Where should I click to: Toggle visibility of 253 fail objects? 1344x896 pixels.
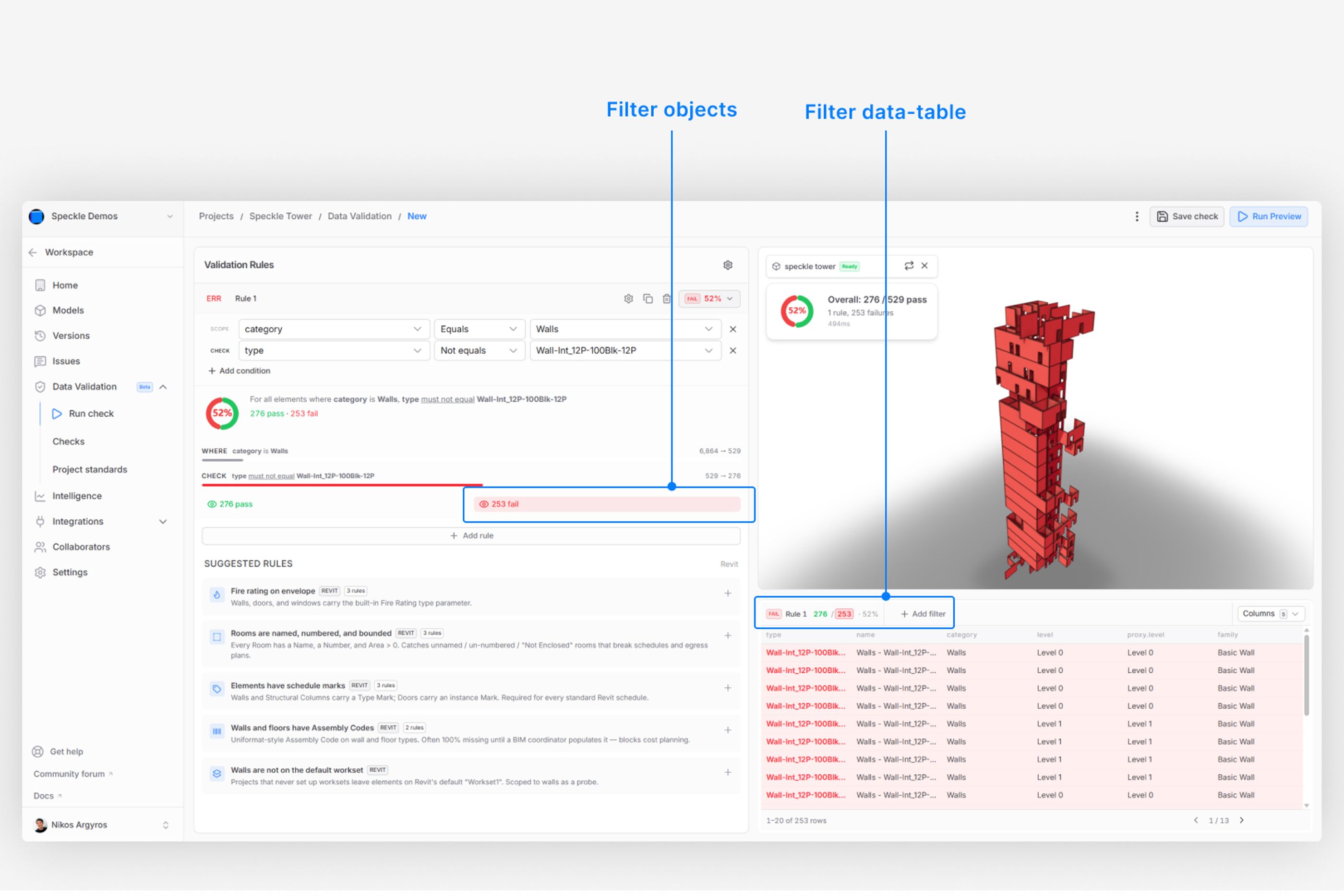tap(607, 504)
